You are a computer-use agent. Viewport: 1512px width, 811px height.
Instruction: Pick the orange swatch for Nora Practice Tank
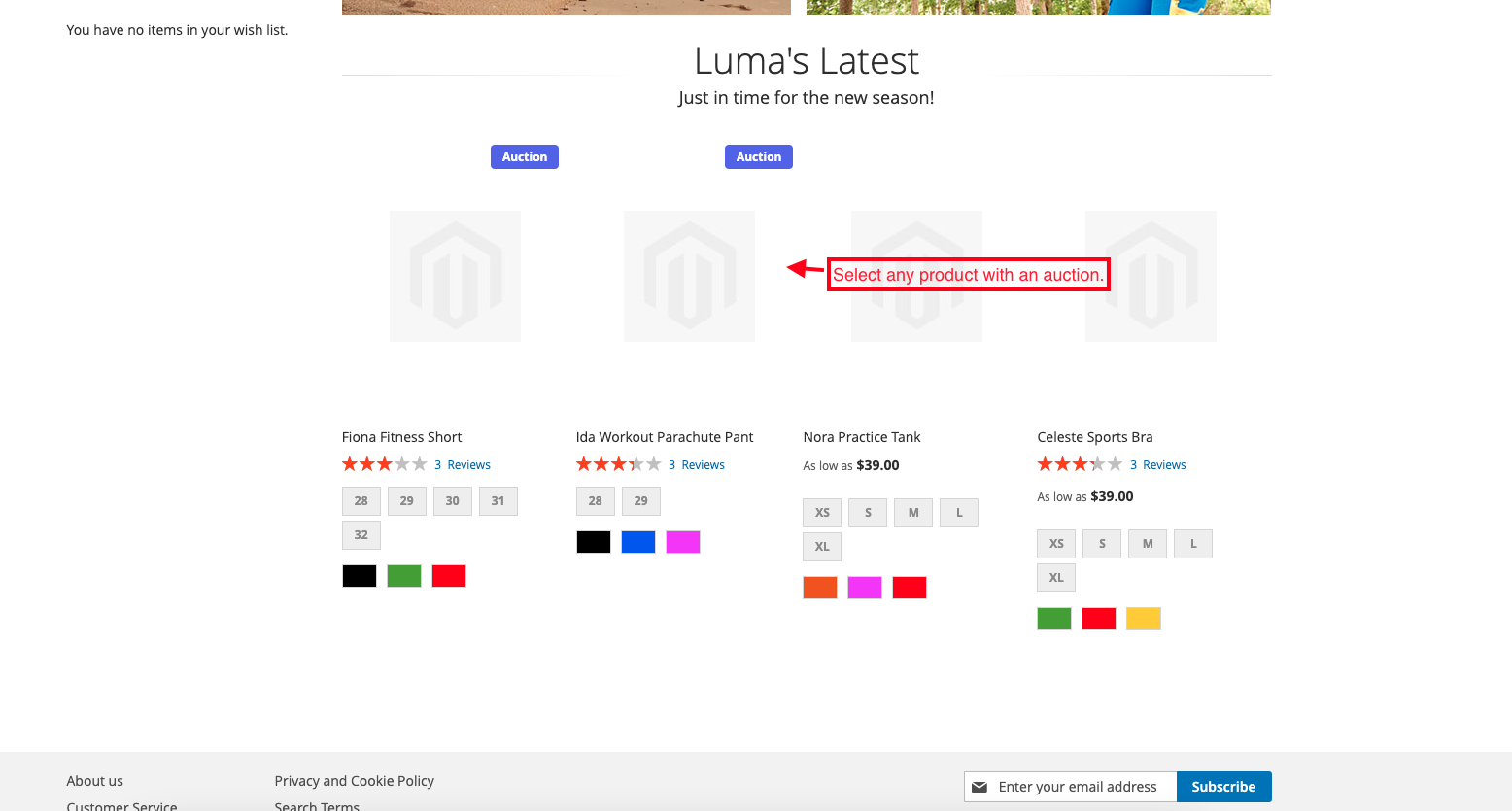point(819,588)
